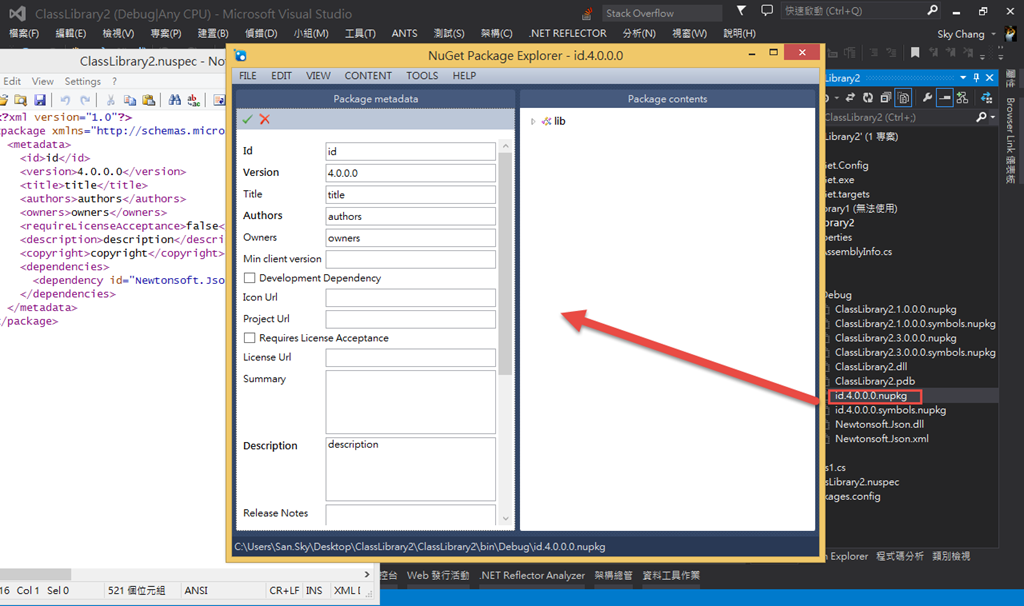
Task: Click the Browse folder icon in Notepad2
Action: [x=20, y=100]
